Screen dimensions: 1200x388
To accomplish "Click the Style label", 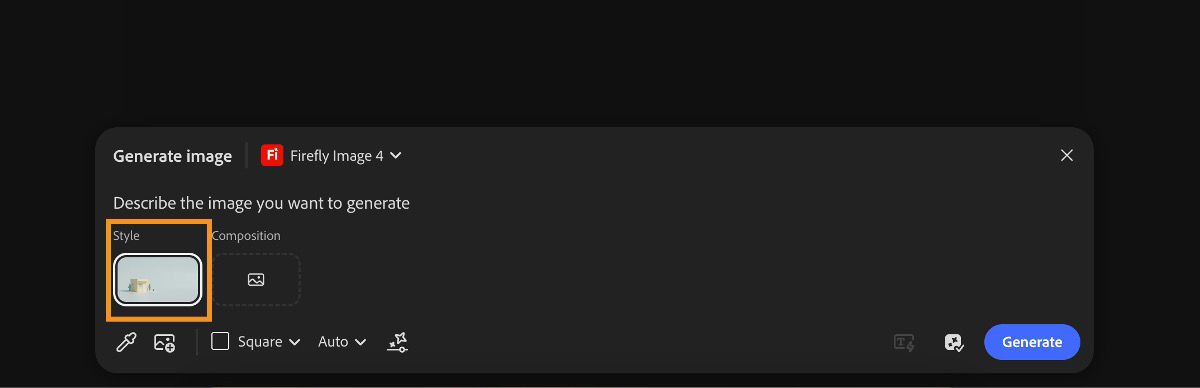I will (x=126, y=236).
